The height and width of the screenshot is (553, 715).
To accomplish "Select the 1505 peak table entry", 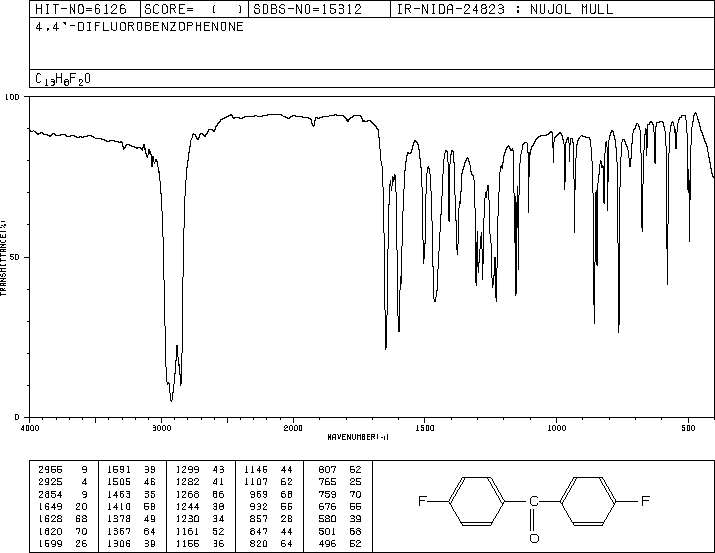I will pyautogui.click(x=131, y=481).
